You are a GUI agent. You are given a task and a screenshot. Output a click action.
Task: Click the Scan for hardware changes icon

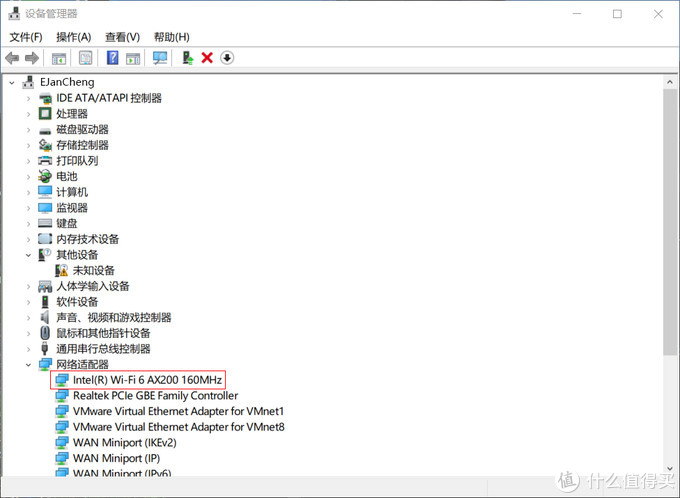click(x=160, y=58)
